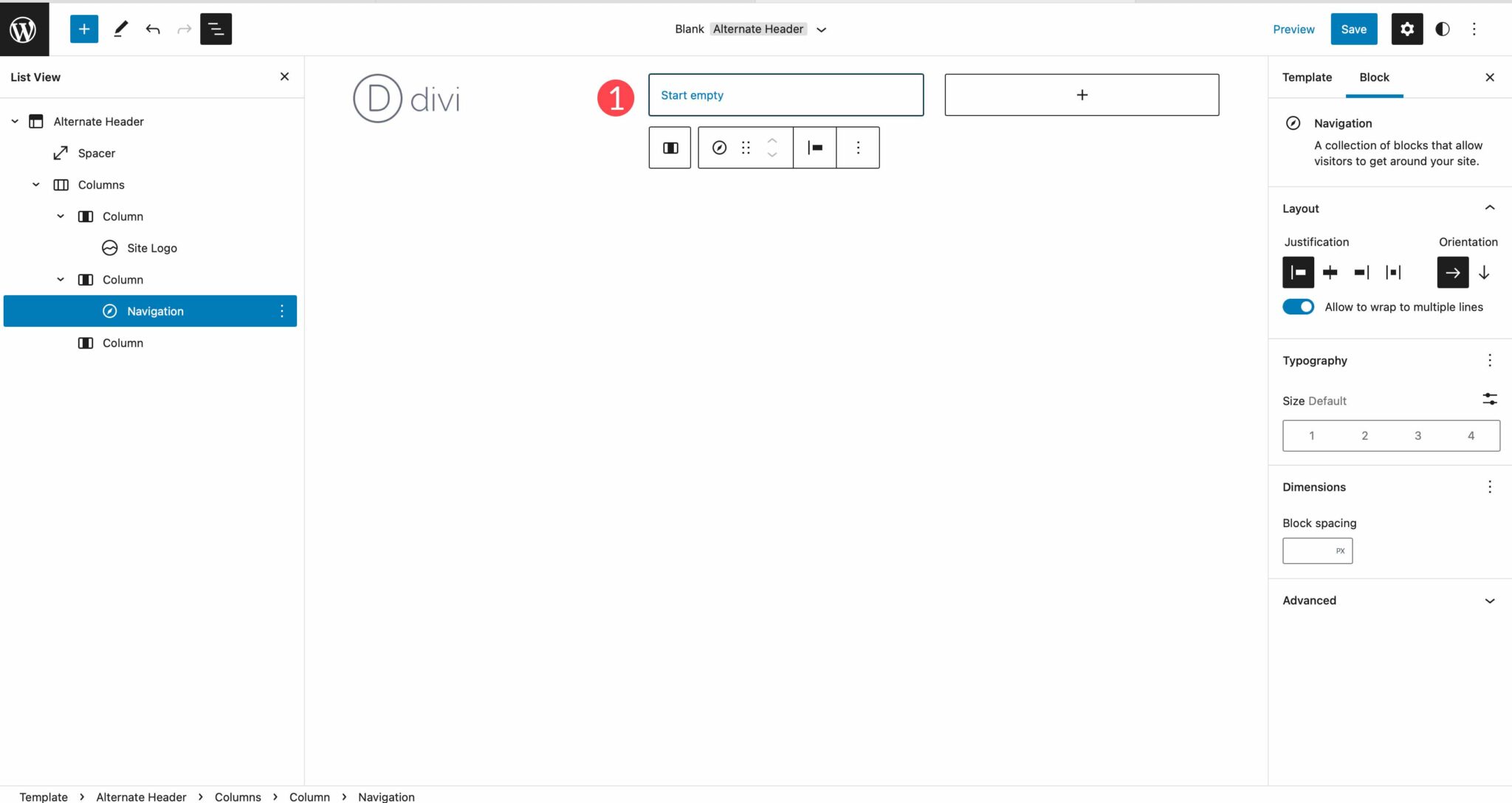Select typography size option 2
The height and width of the screenshot is (803, 1512).
tap(1365, 435)
